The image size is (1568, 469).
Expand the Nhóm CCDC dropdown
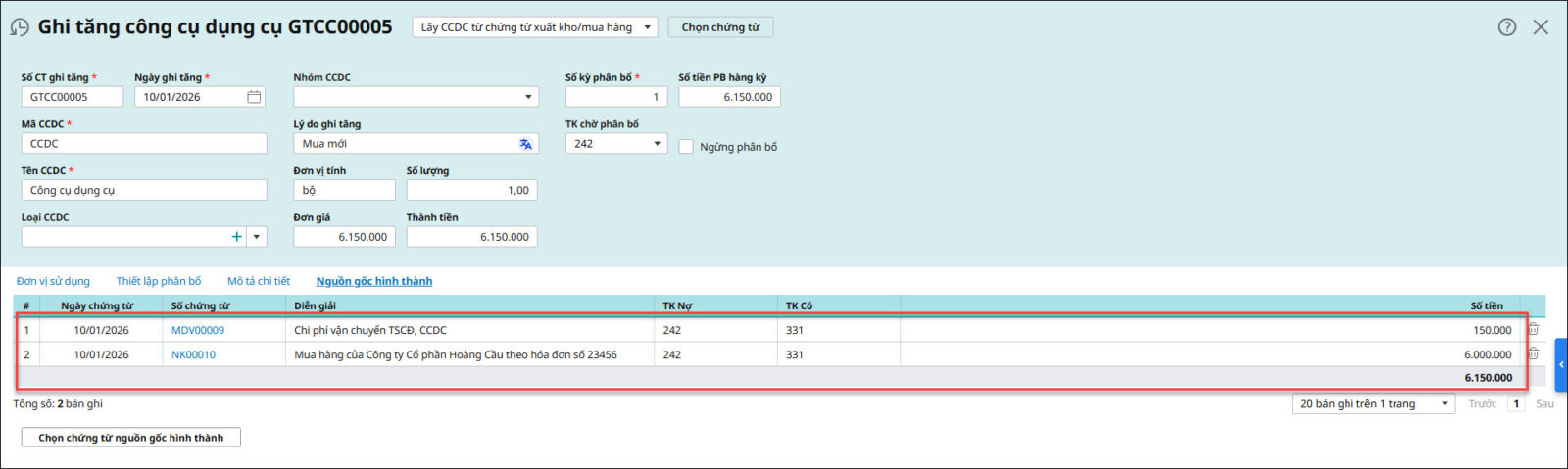pos(528,97)
